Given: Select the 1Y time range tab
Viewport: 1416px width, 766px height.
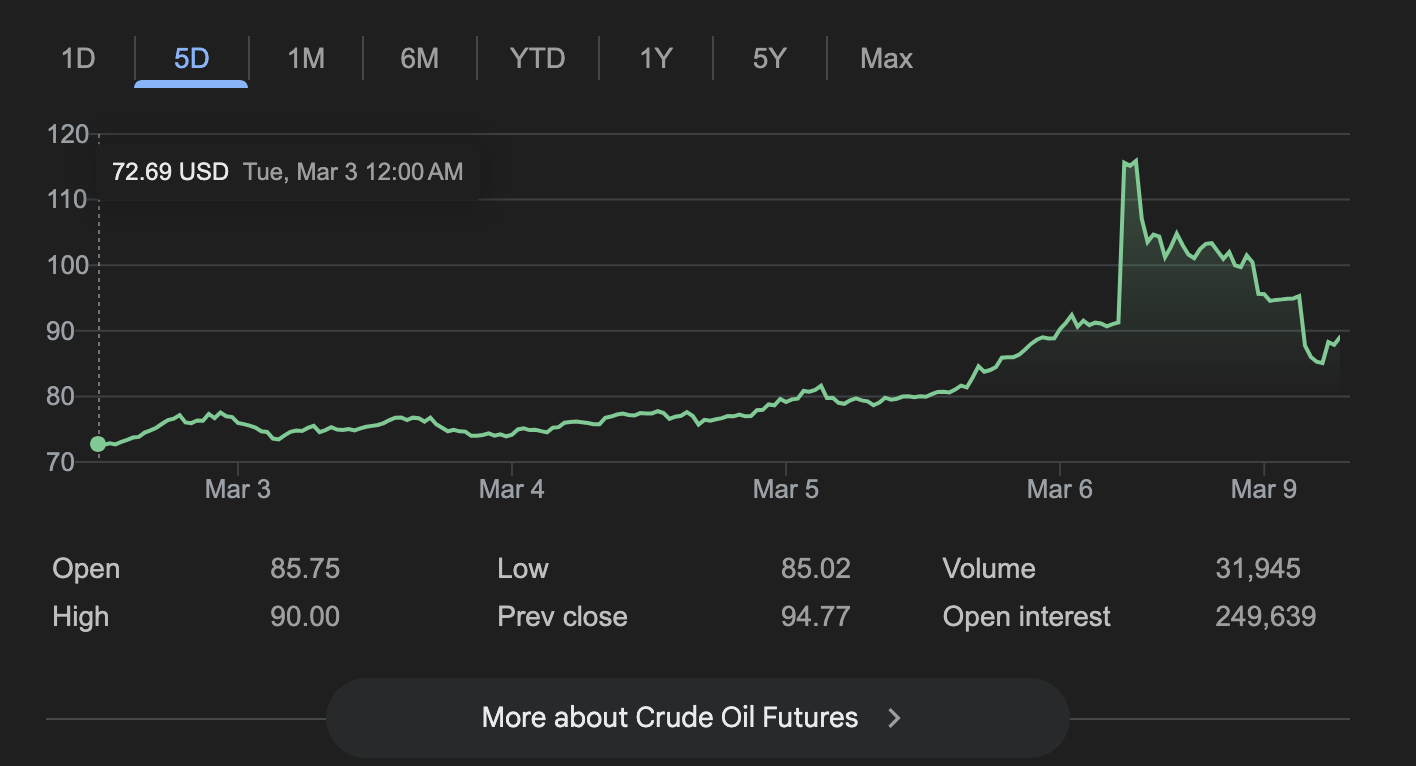Looking at the screenshot, I should [655, 59].
